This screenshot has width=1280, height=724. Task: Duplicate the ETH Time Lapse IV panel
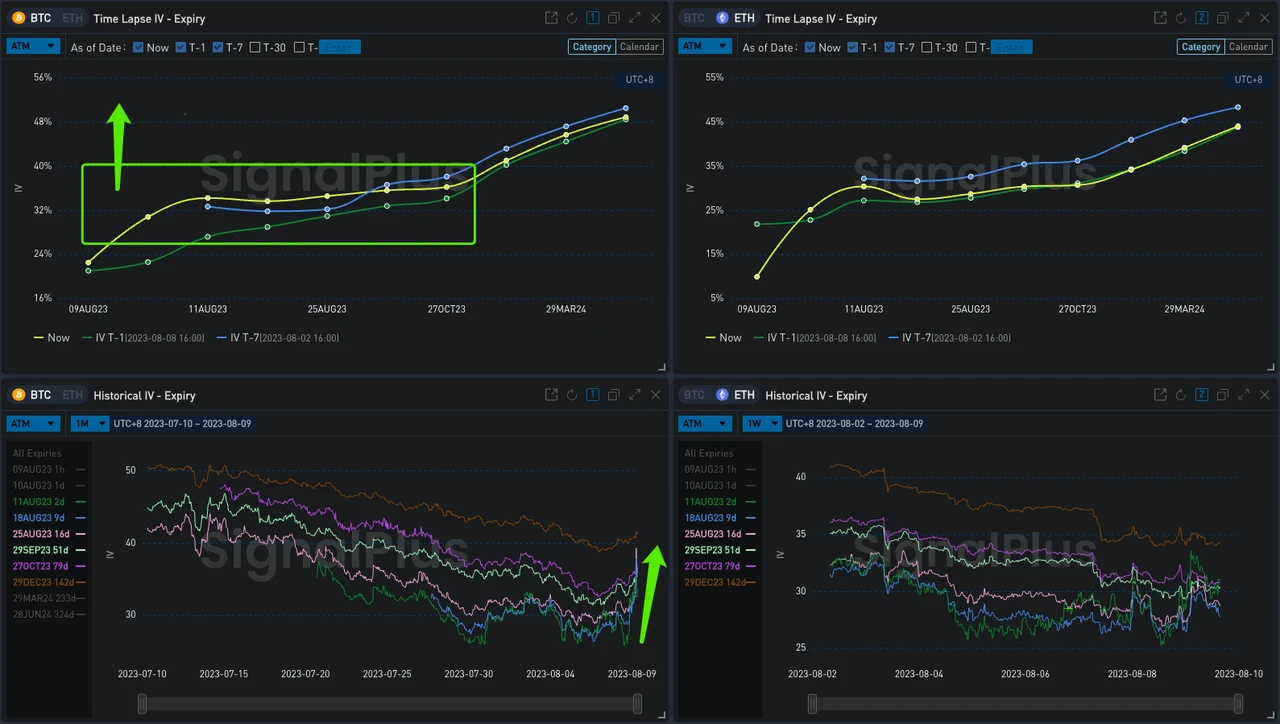(1223, 18)
